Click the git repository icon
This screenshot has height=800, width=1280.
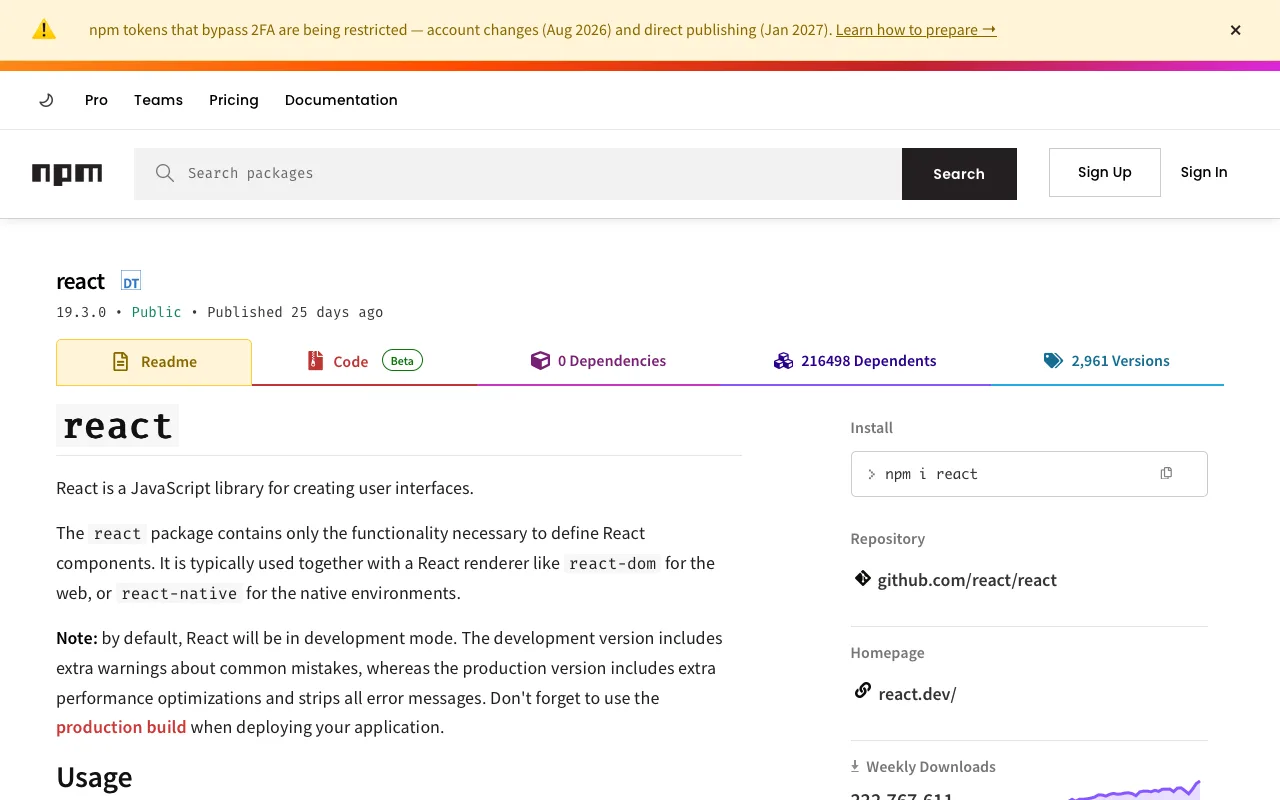[862, 579]
